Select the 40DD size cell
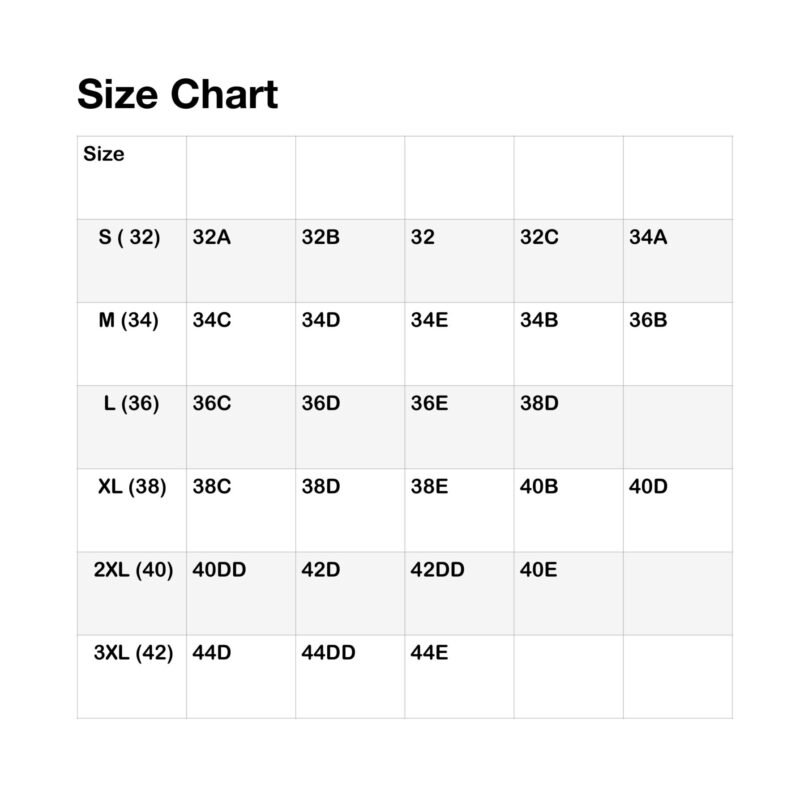This screenshot has width=808, height=800. [219, 570]
